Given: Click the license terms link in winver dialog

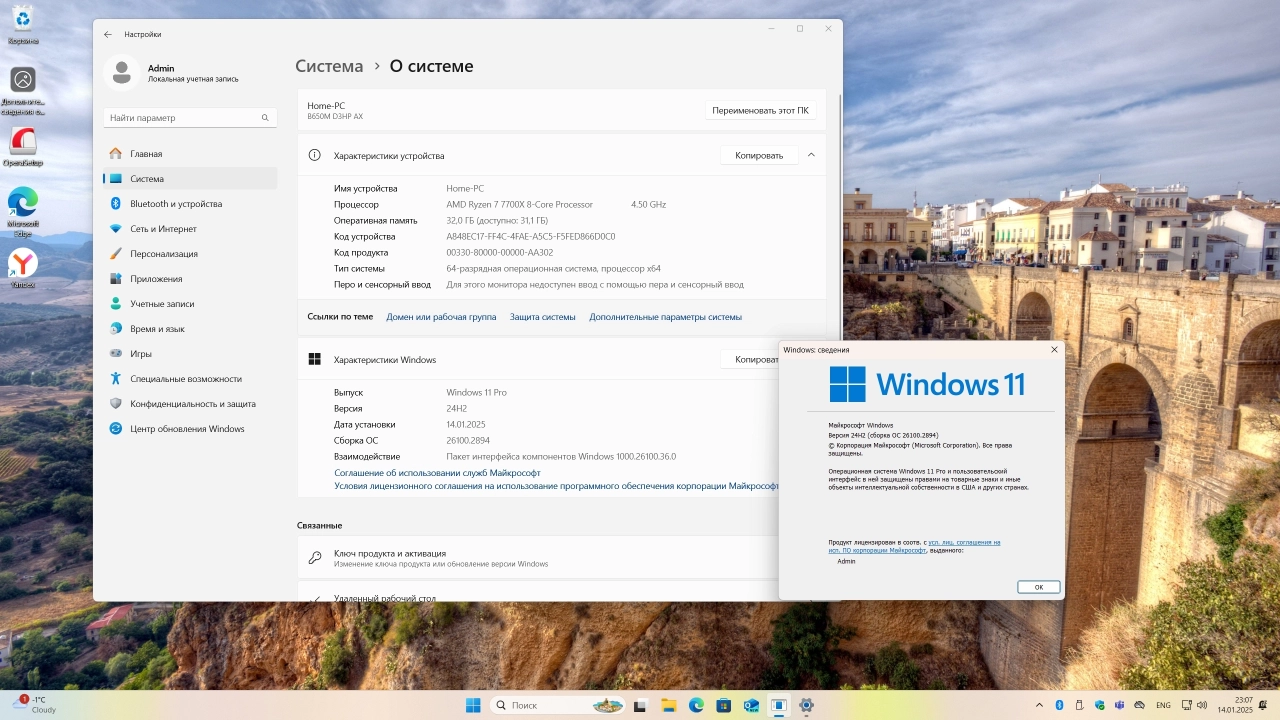Looking at the screenshot, I should [914, 546].
